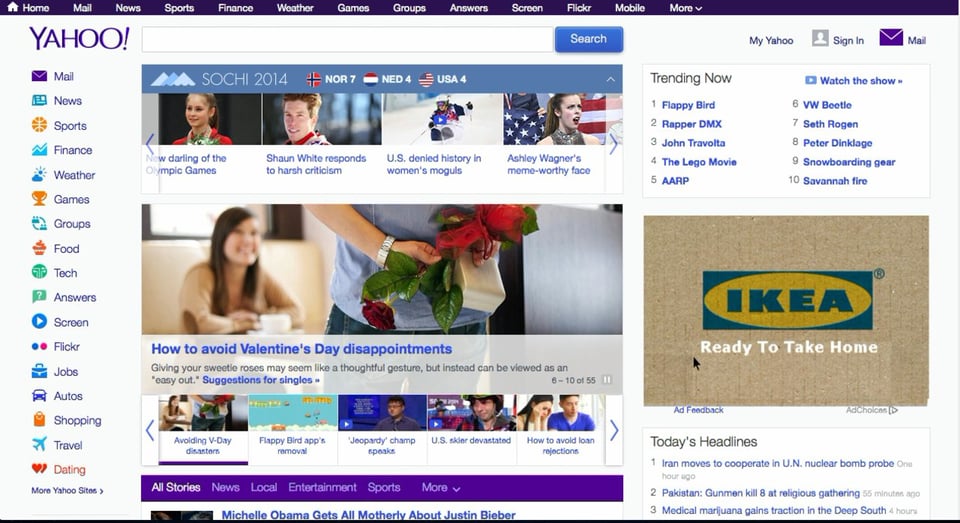Open the Flickr dots icon in sidebar
The image size is (960, 523).
[39, 347]
